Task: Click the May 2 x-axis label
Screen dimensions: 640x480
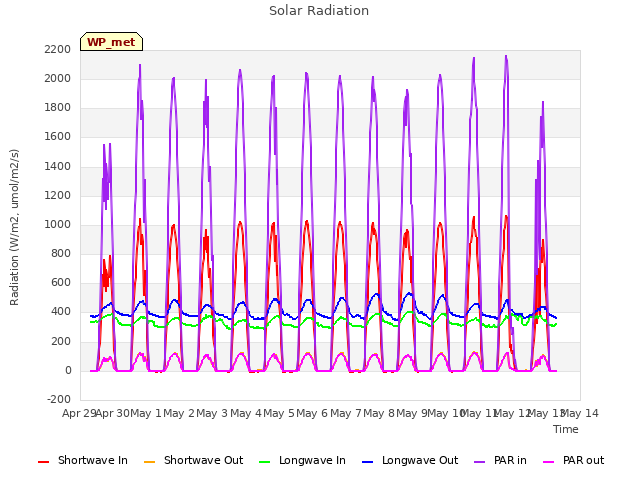Action: (179, 413)
